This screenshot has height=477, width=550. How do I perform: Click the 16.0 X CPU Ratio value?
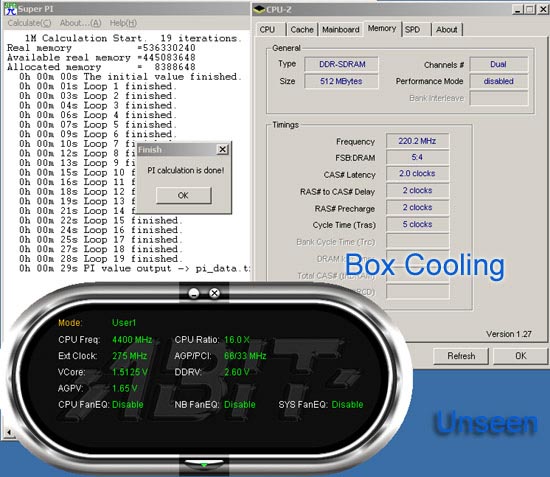(x=237, y=340)
